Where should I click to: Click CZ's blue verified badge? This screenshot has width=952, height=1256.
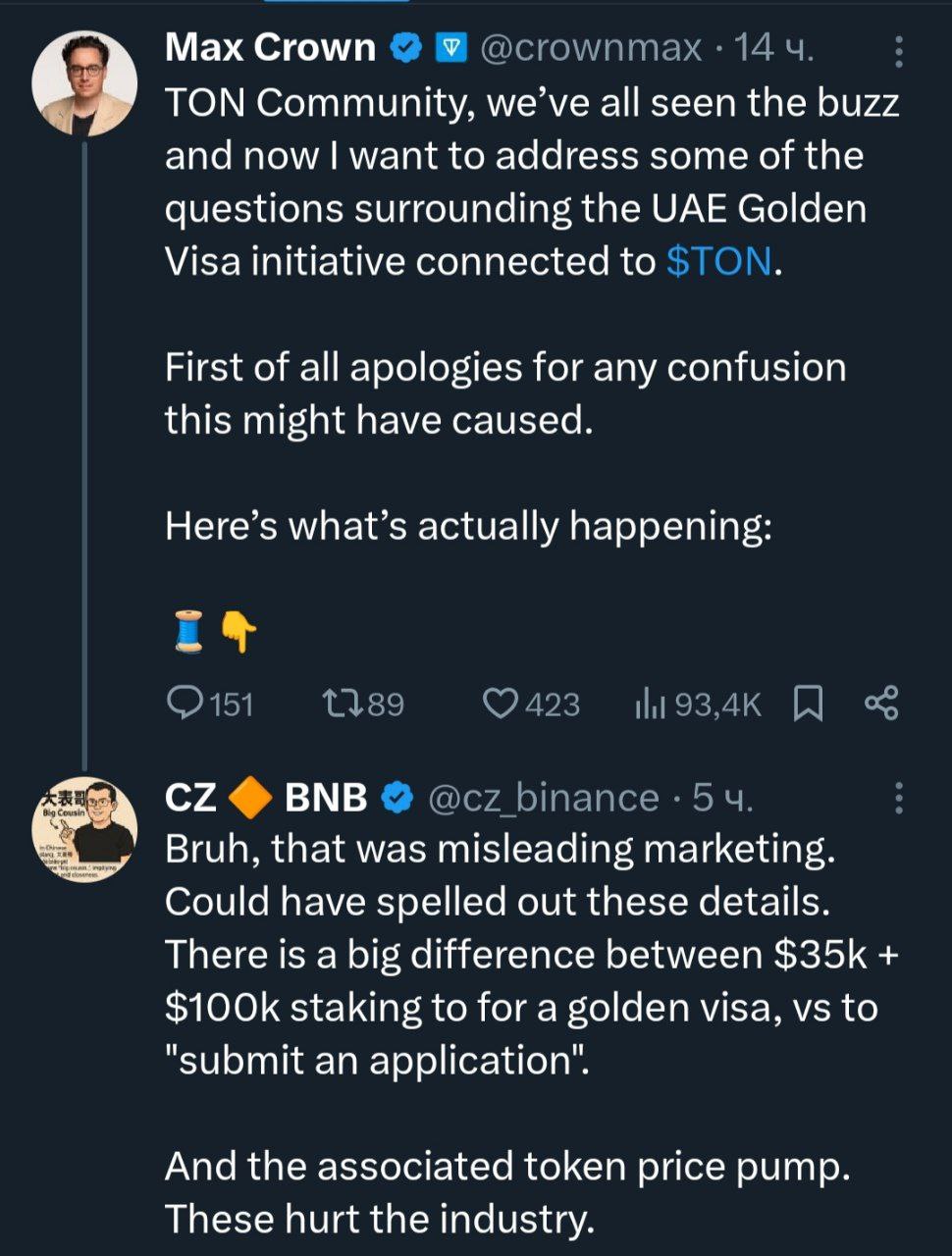396,798
